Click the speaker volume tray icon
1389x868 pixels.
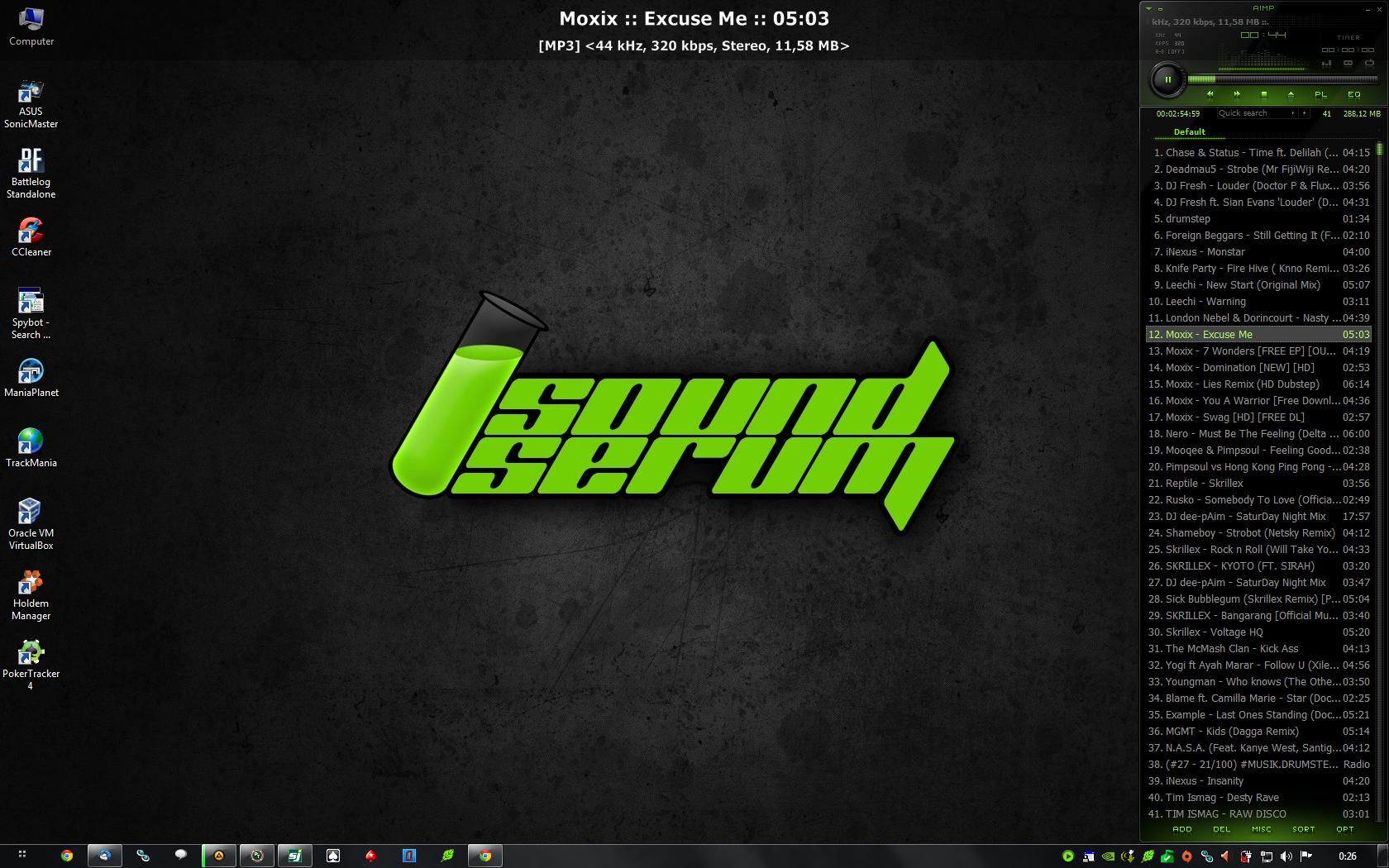[x=1286, y=856]
